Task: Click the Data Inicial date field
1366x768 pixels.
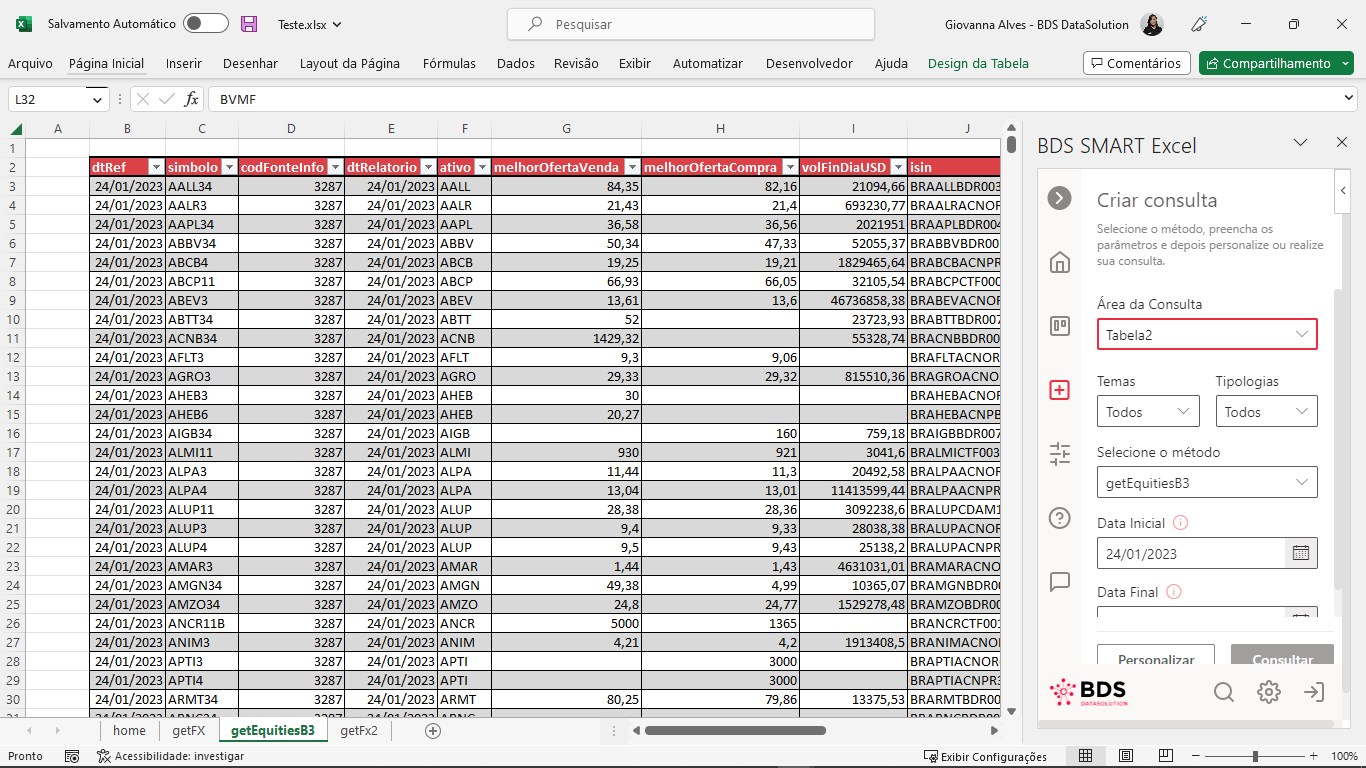Action: pyautogui.click(x=1191, y=553)
